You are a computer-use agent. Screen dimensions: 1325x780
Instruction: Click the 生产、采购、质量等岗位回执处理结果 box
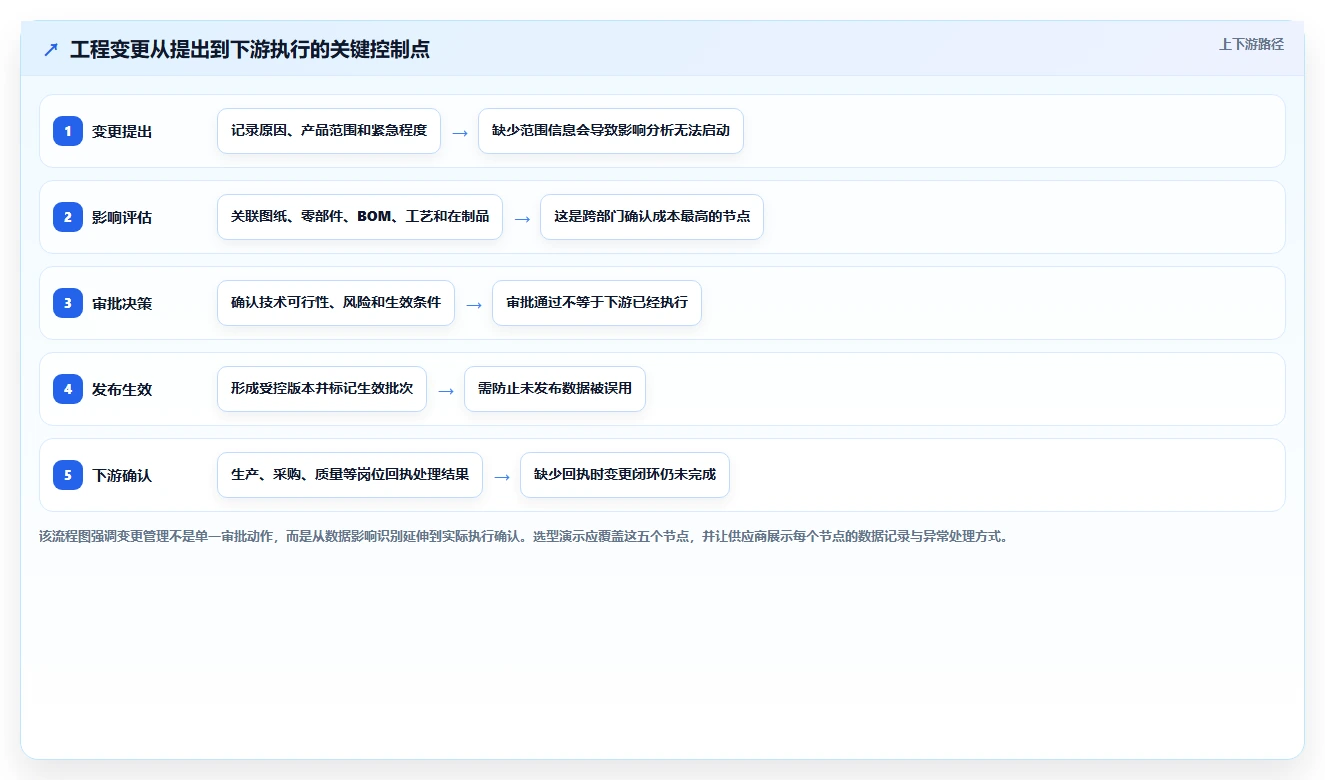(350, 475)
